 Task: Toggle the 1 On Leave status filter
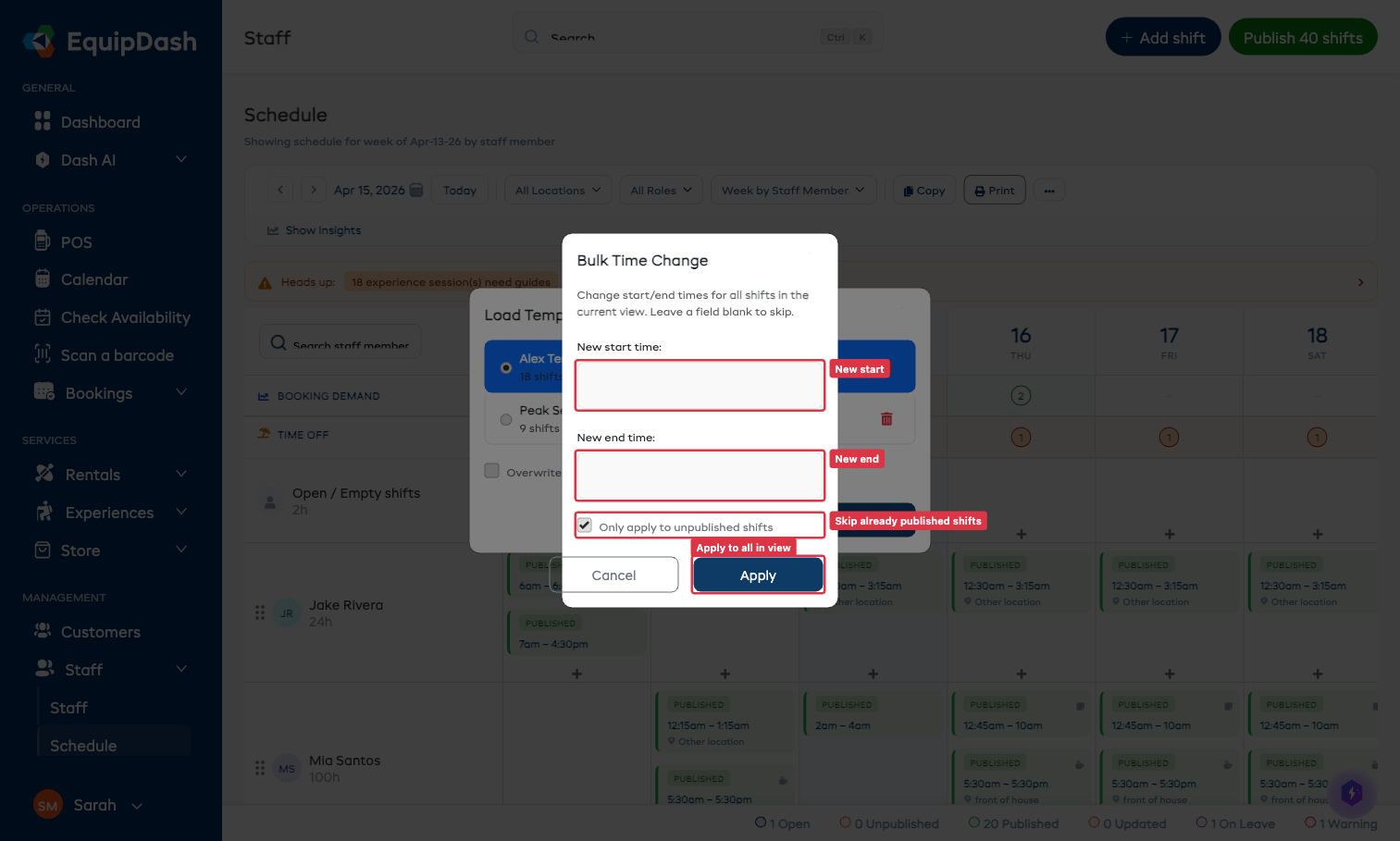click(x=1235, y=823)
